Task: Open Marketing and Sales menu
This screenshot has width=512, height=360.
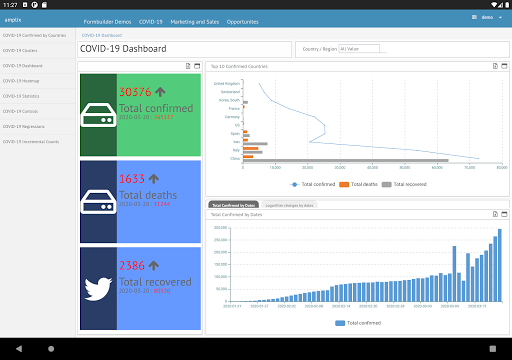Action: tap(195, 22)
